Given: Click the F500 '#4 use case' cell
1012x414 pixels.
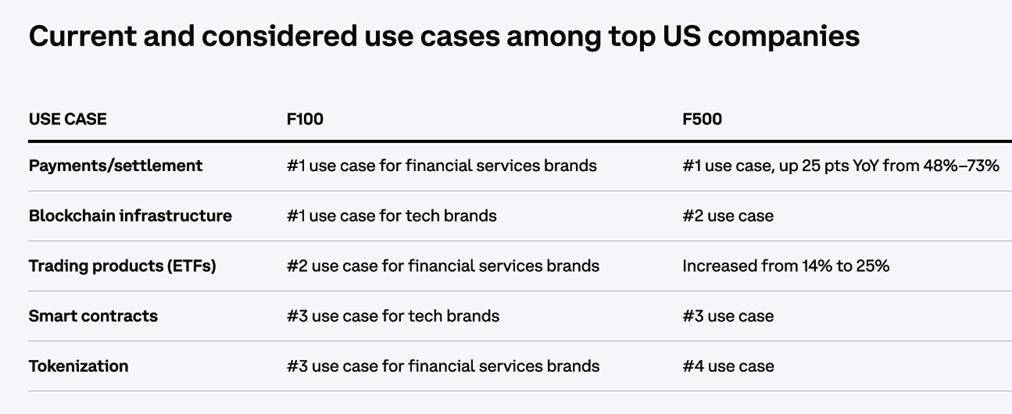Looking at the screenshot, I should coord(728,366).
